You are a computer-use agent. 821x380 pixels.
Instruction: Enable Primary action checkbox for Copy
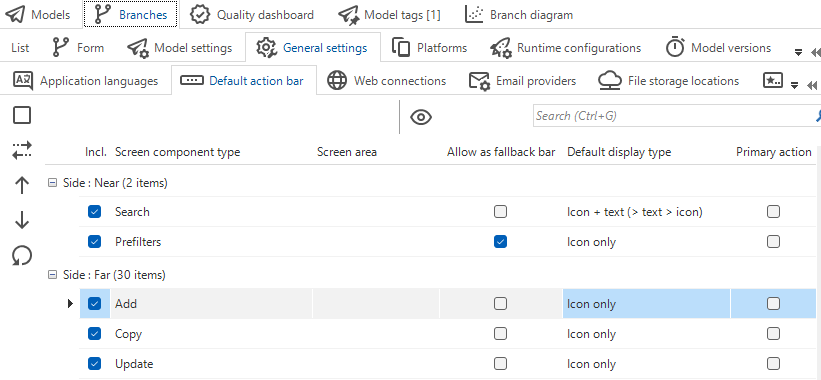point(773,333)
